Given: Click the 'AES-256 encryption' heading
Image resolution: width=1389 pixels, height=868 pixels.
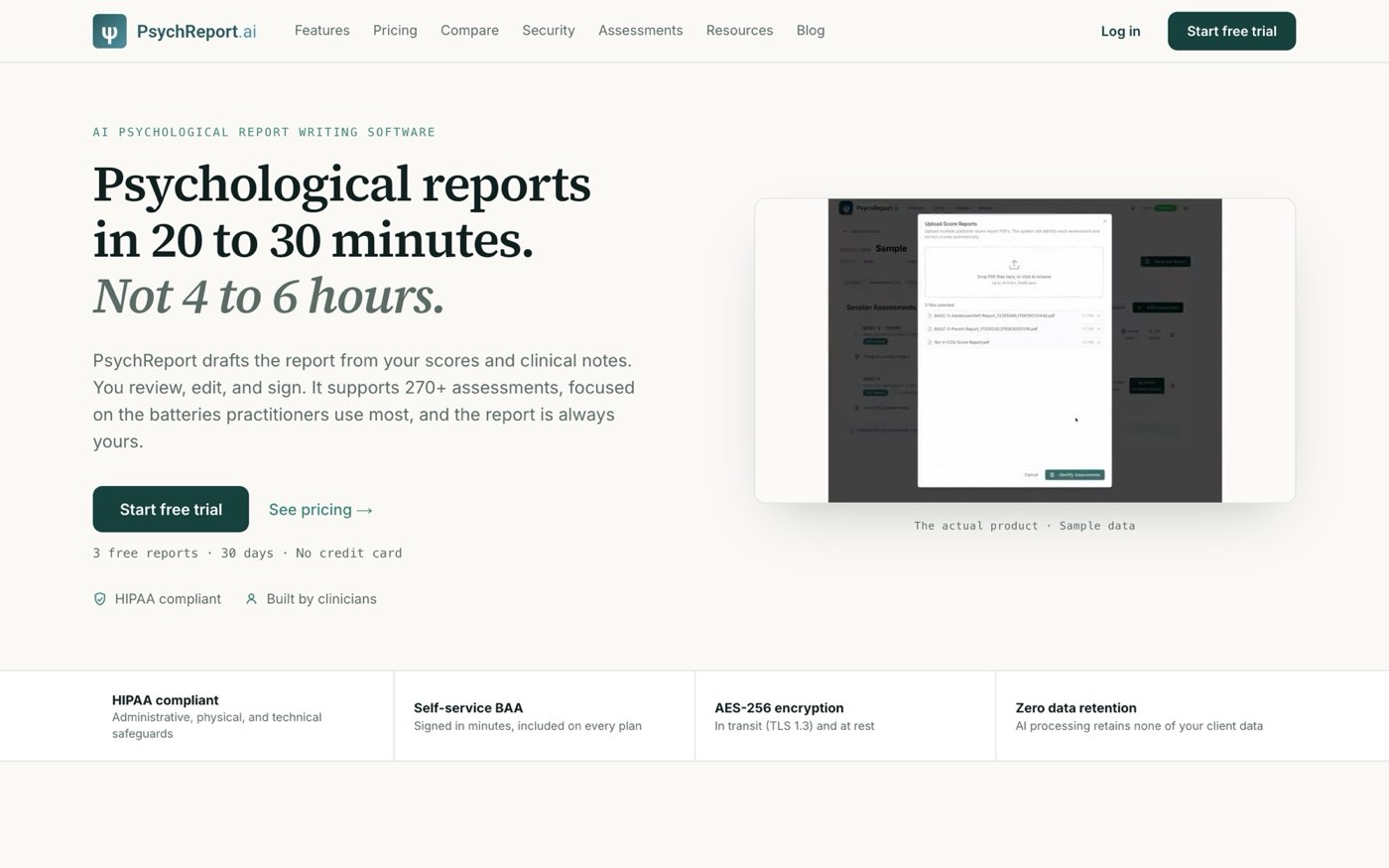Looking at the screenshot, I should pos(779,708).
